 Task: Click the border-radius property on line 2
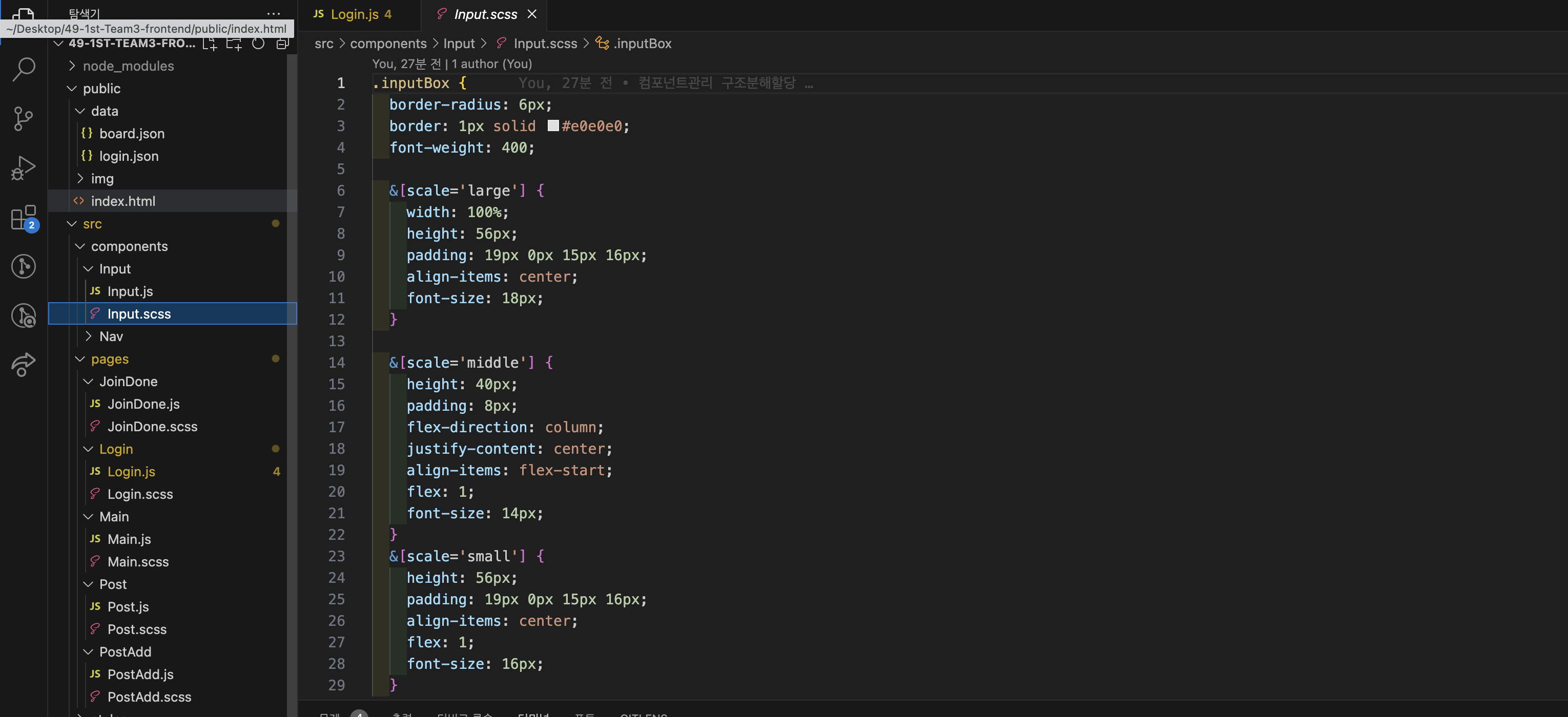point(445,104)
